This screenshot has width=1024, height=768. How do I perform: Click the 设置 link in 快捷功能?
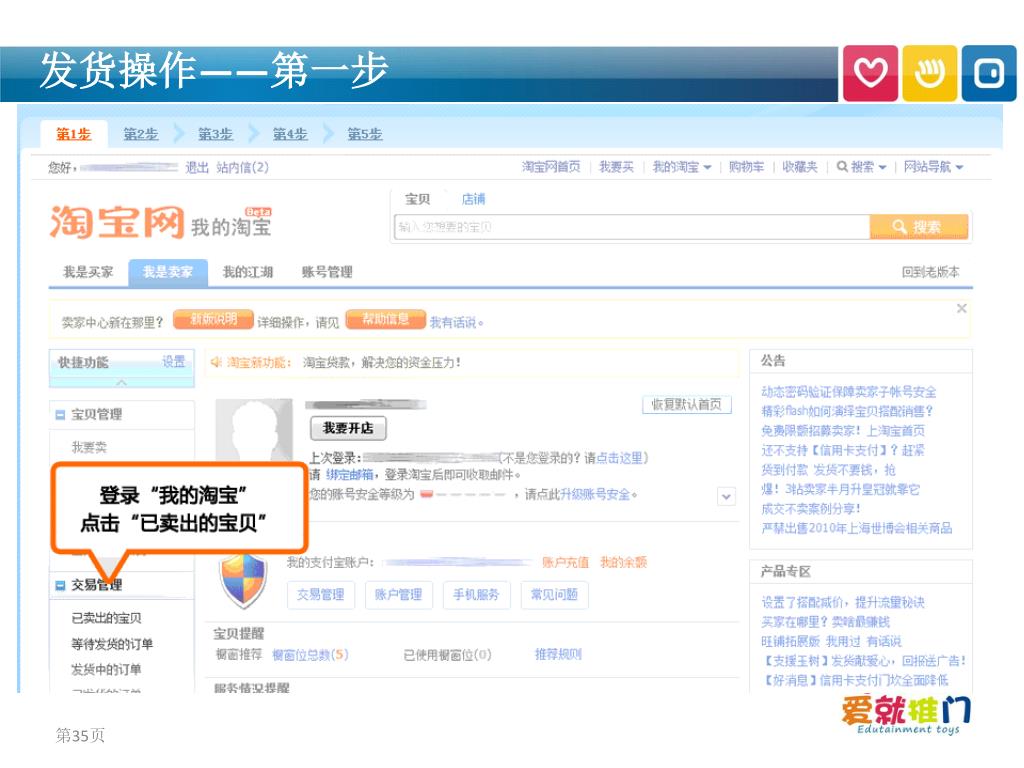tap(174, 362)
